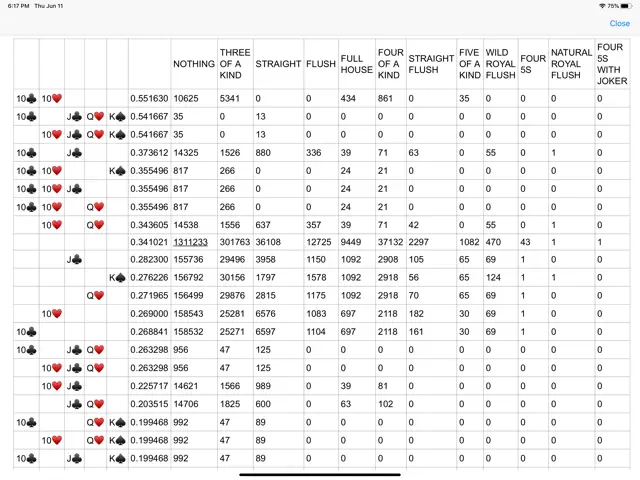Select the FULL HOUSE column header

pyautogui.click(x=356, y=64)
